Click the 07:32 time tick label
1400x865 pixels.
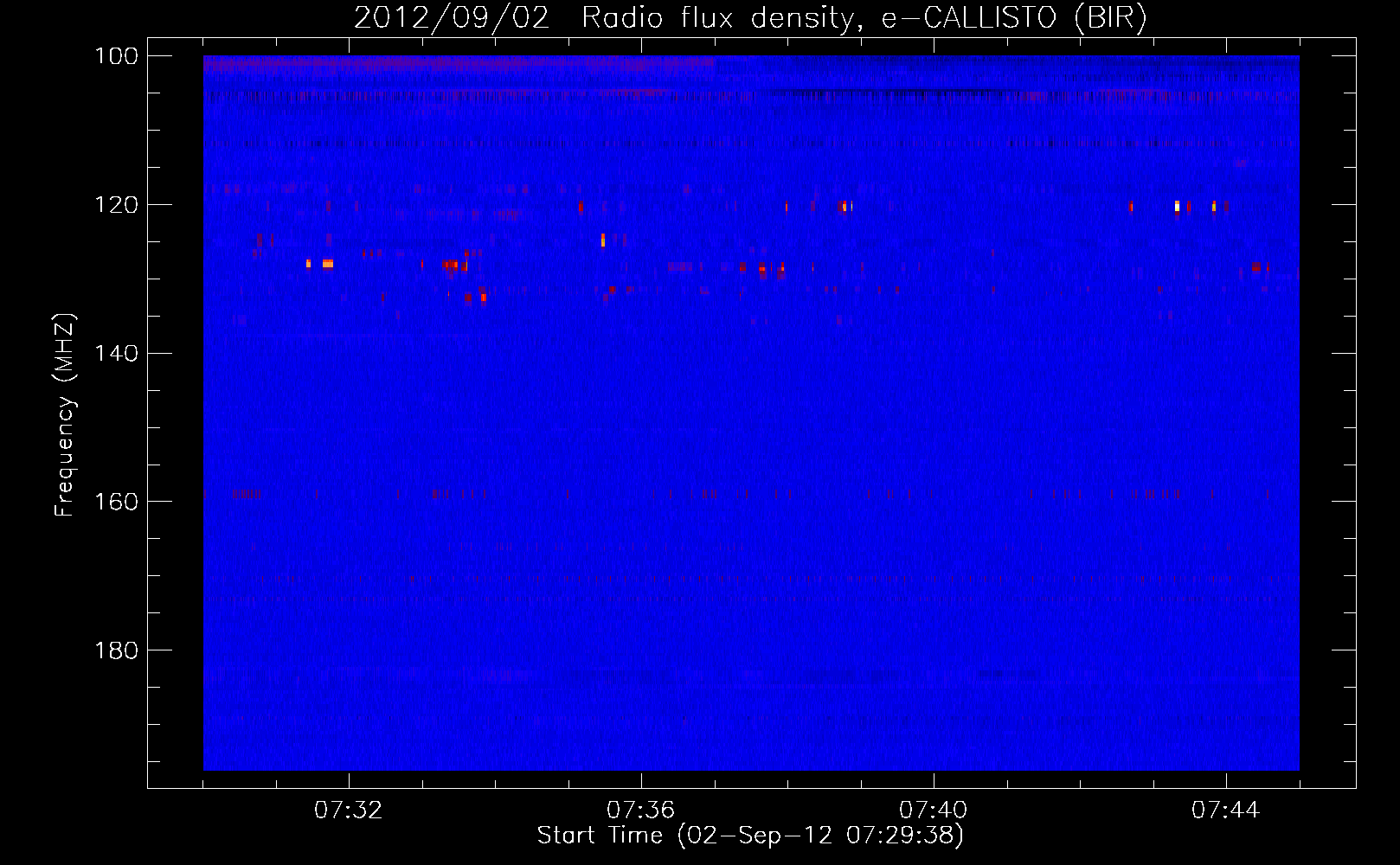point(348,811)
